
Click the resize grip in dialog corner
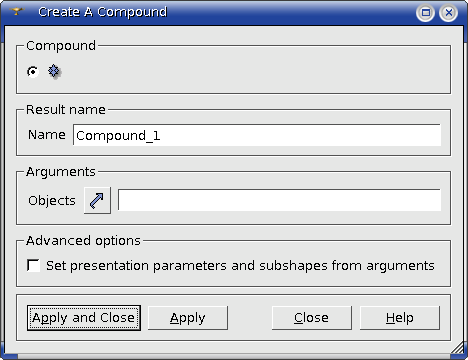457,348
